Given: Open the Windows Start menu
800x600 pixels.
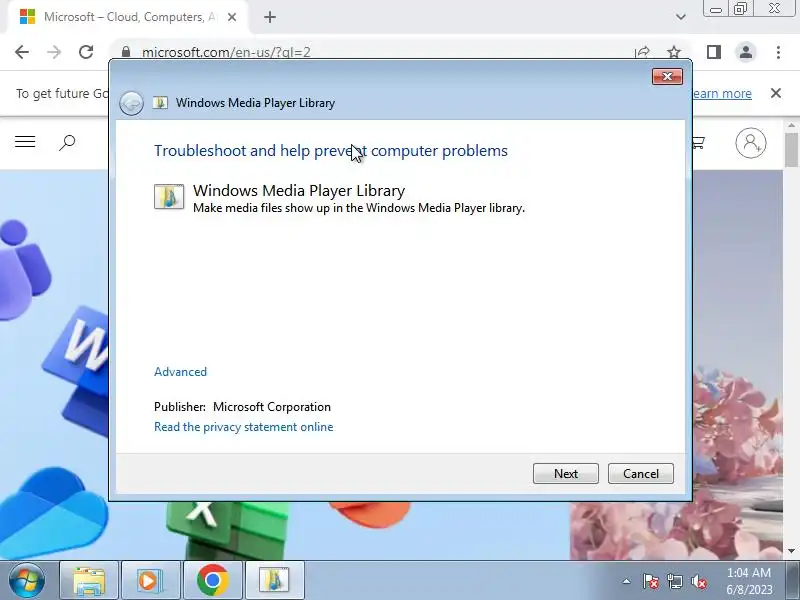Looking at the screenshot, I should coord(26,580).
